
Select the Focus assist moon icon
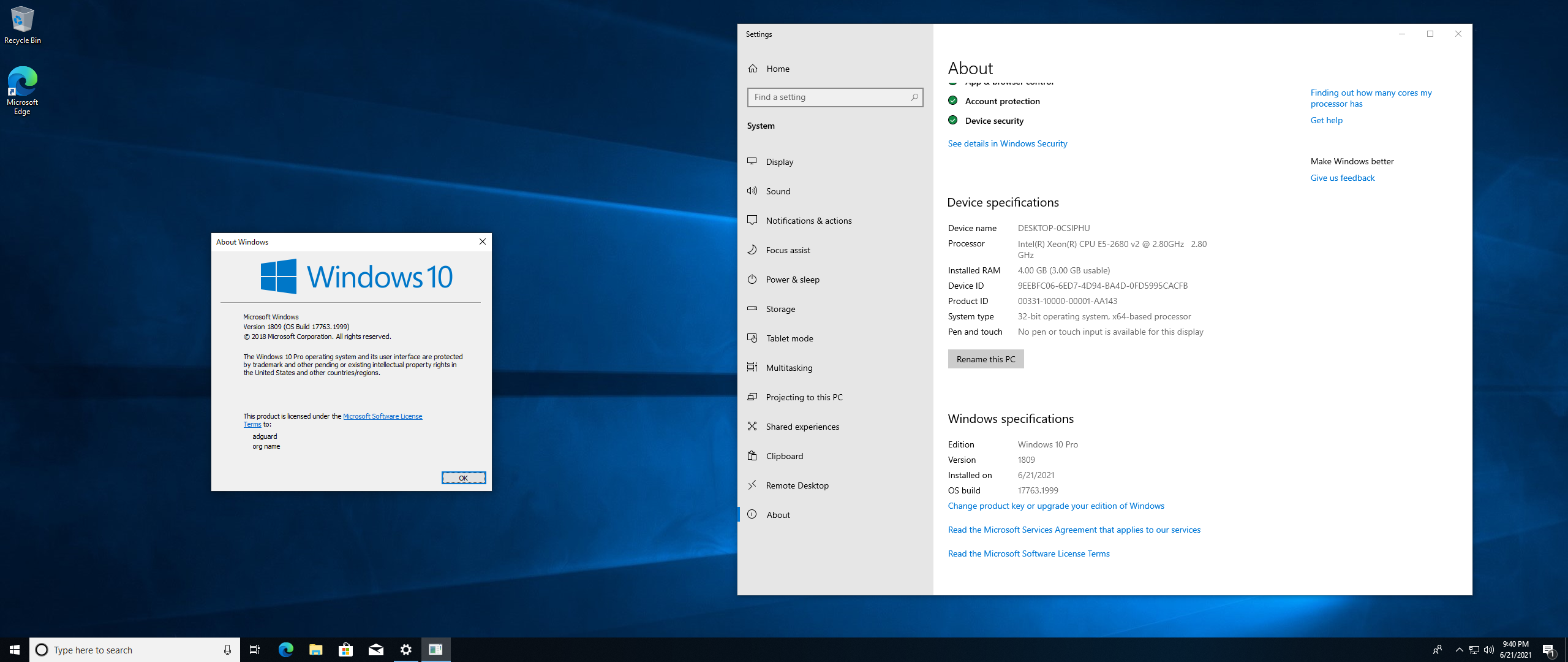coord(752,249)
